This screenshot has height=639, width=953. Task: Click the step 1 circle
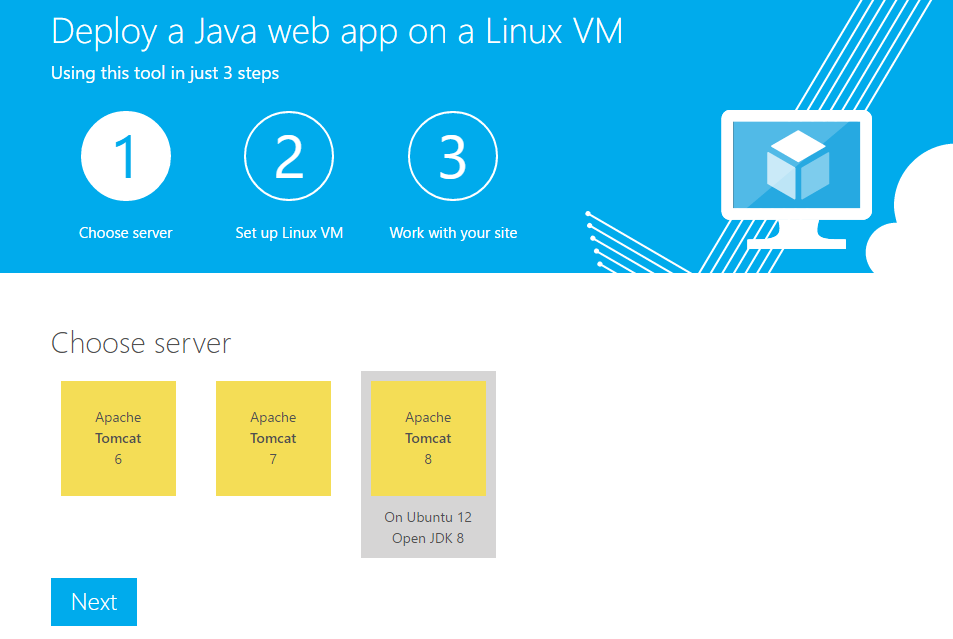click(126, 156)
